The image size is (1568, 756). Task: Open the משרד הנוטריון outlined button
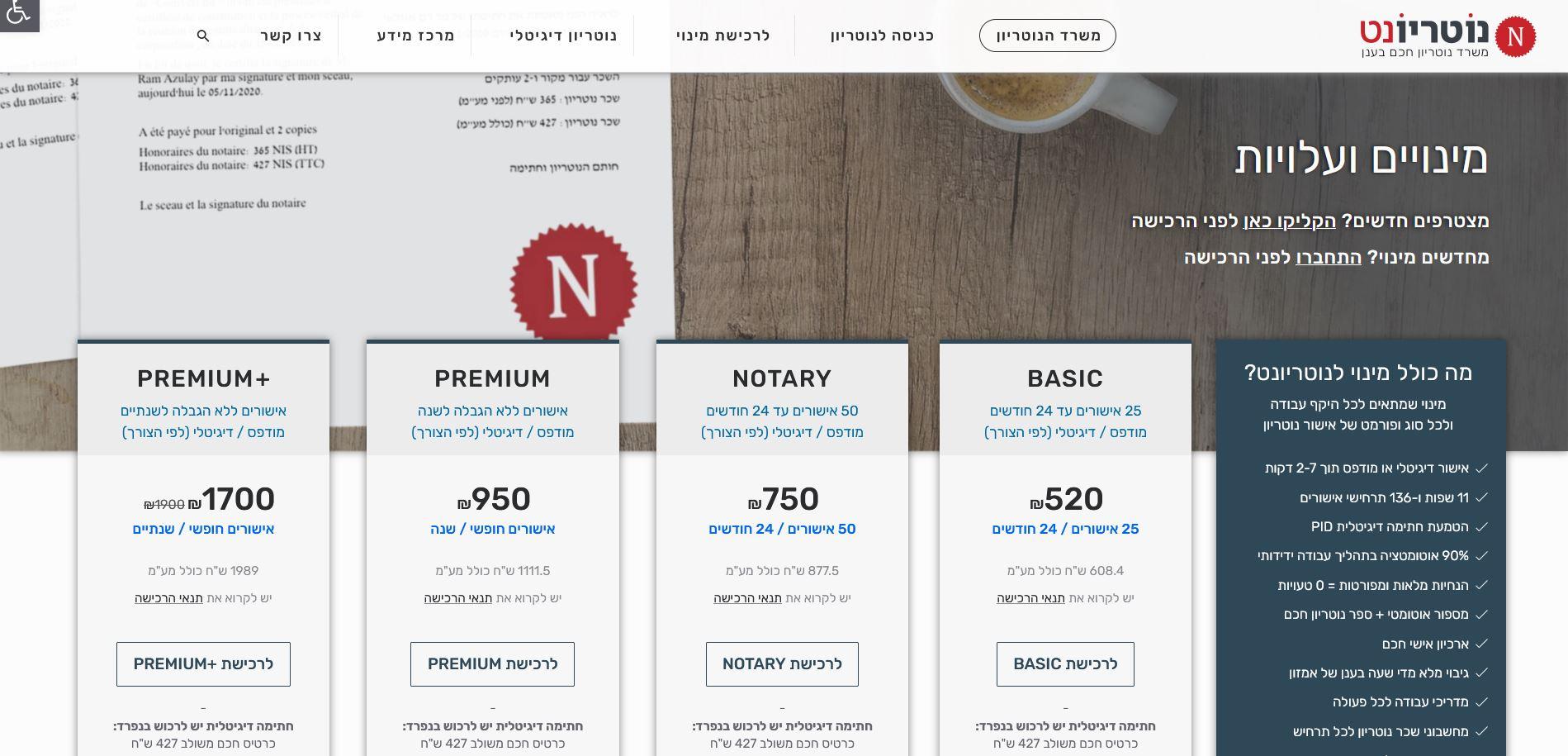pos(1047,36)
